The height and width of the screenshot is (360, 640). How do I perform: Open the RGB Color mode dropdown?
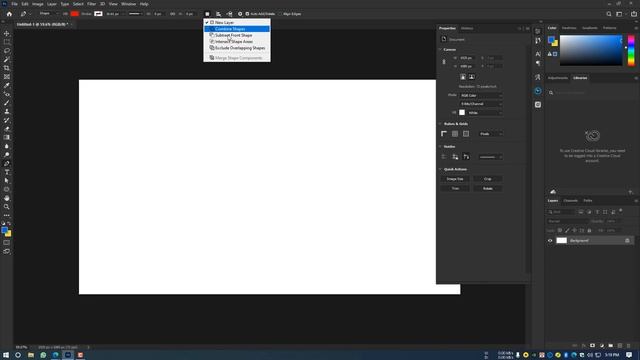(481, 96)
